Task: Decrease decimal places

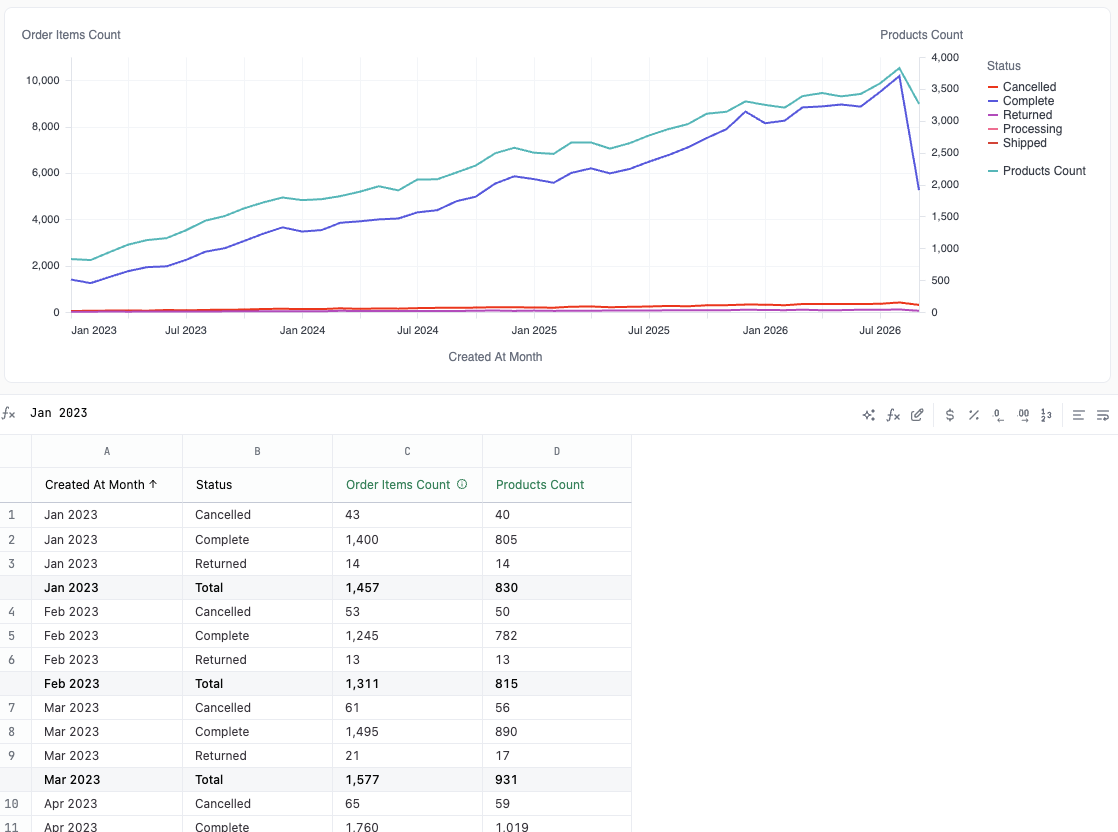Action: 998,415
